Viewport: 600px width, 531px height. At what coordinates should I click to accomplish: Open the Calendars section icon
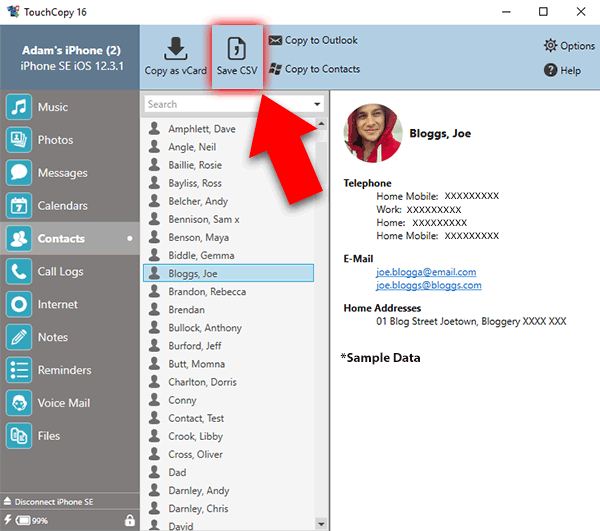coord(19,205)
